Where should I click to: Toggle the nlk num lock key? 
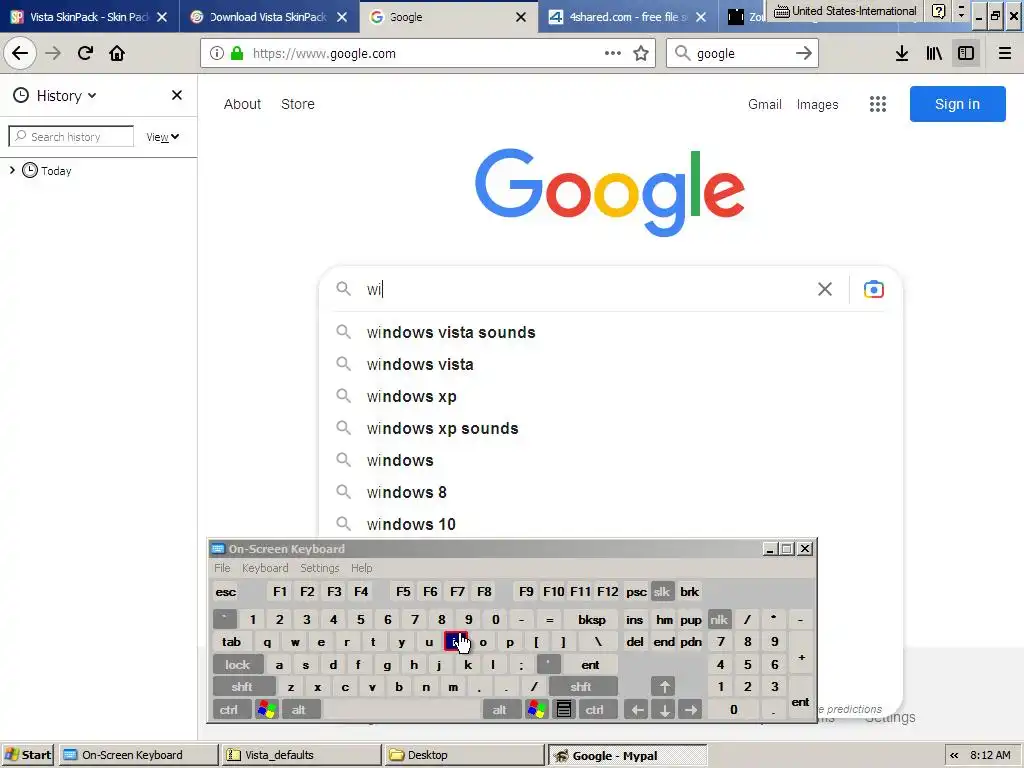(719, 620)
